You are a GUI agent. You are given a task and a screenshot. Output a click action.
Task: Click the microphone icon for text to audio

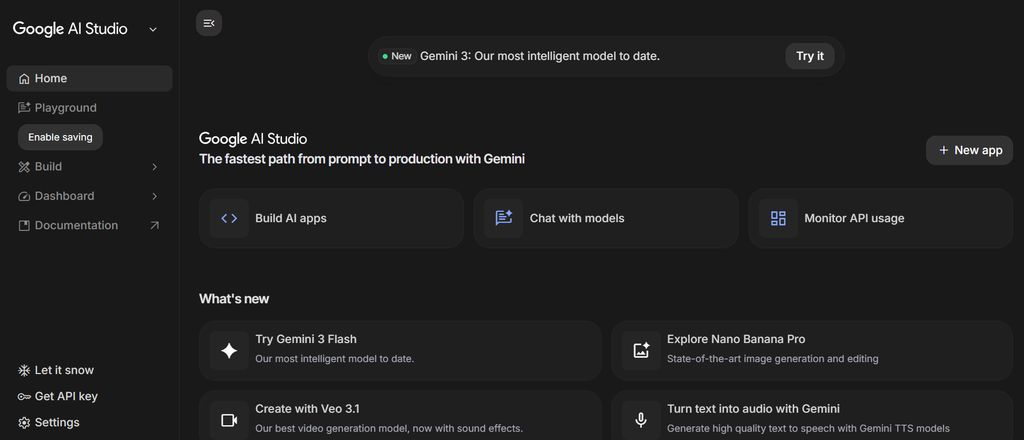click(641, 420)
